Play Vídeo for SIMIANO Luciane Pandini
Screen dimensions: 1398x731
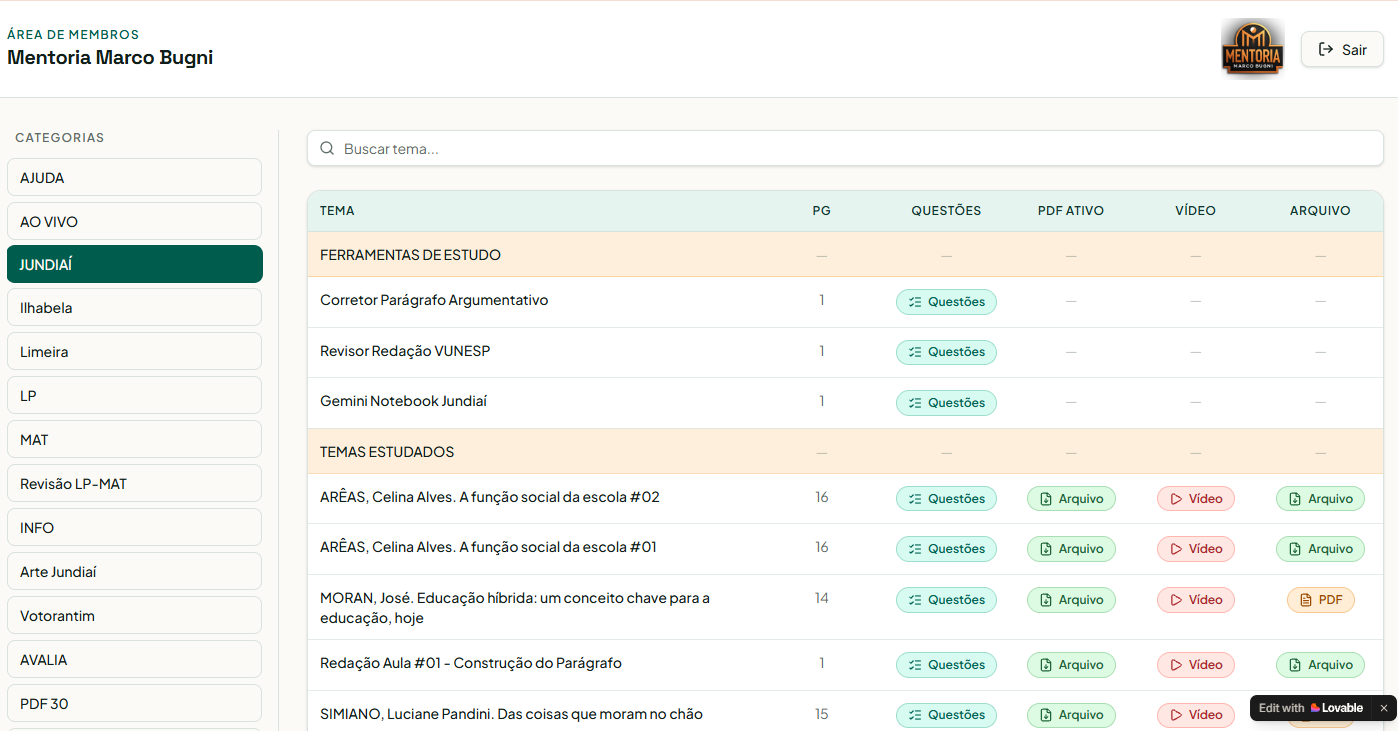[x=1196, y=715]
